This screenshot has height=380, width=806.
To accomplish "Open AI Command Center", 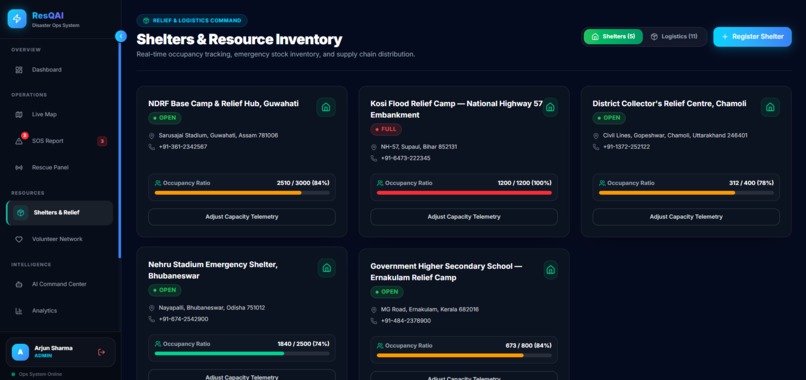I will (x=60, y=284).
